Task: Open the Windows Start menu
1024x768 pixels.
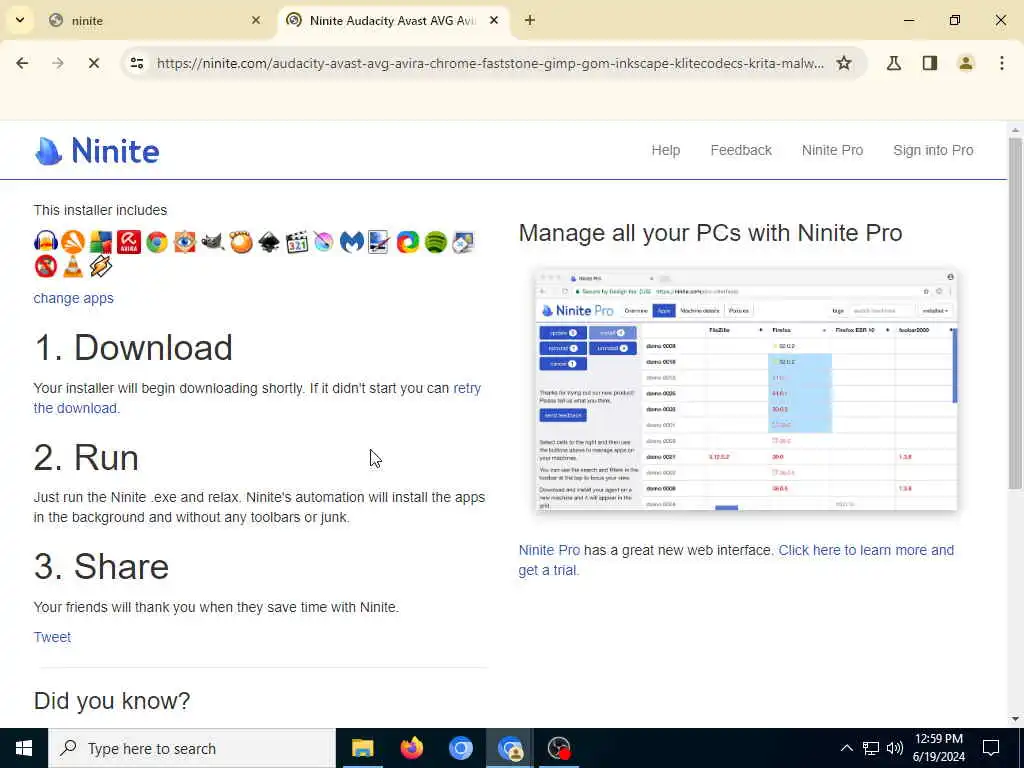Action: click(x=24, y=748)
